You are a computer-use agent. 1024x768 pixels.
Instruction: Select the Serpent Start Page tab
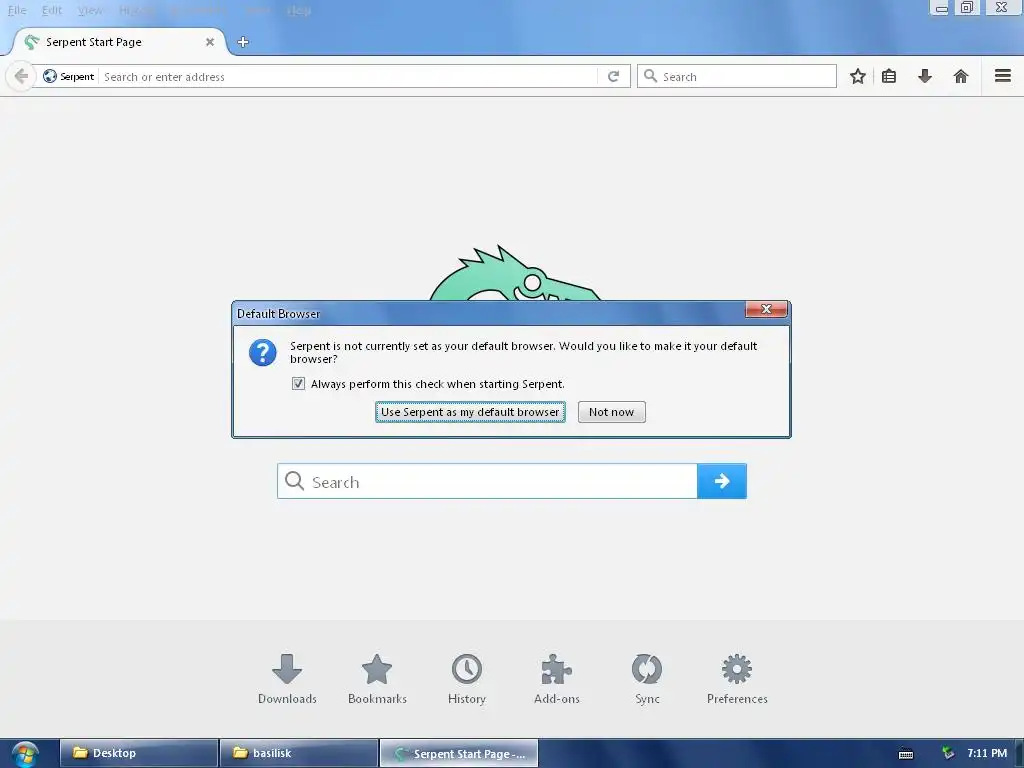point(118,42)
